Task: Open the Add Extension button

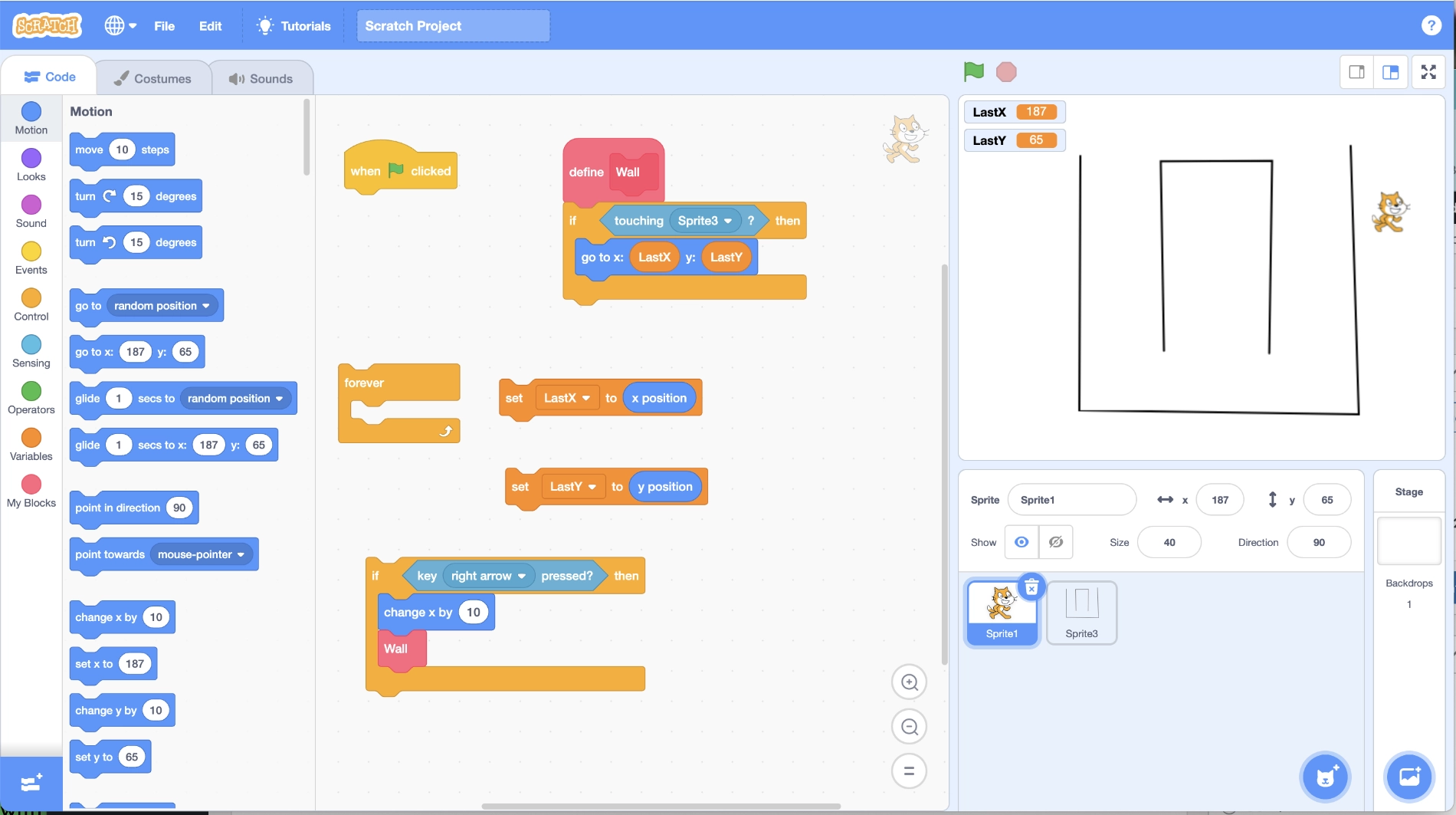Action: [x=31, y=783]
